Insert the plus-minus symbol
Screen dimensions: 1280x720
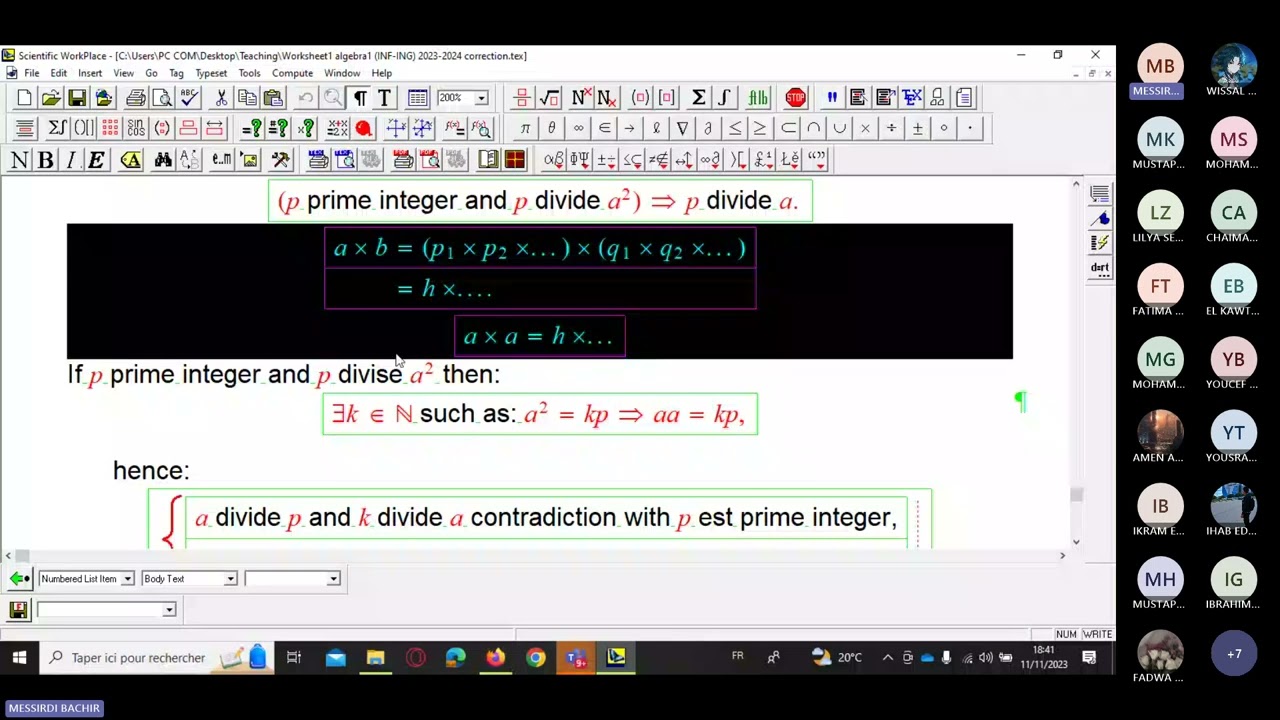(917, 128)
